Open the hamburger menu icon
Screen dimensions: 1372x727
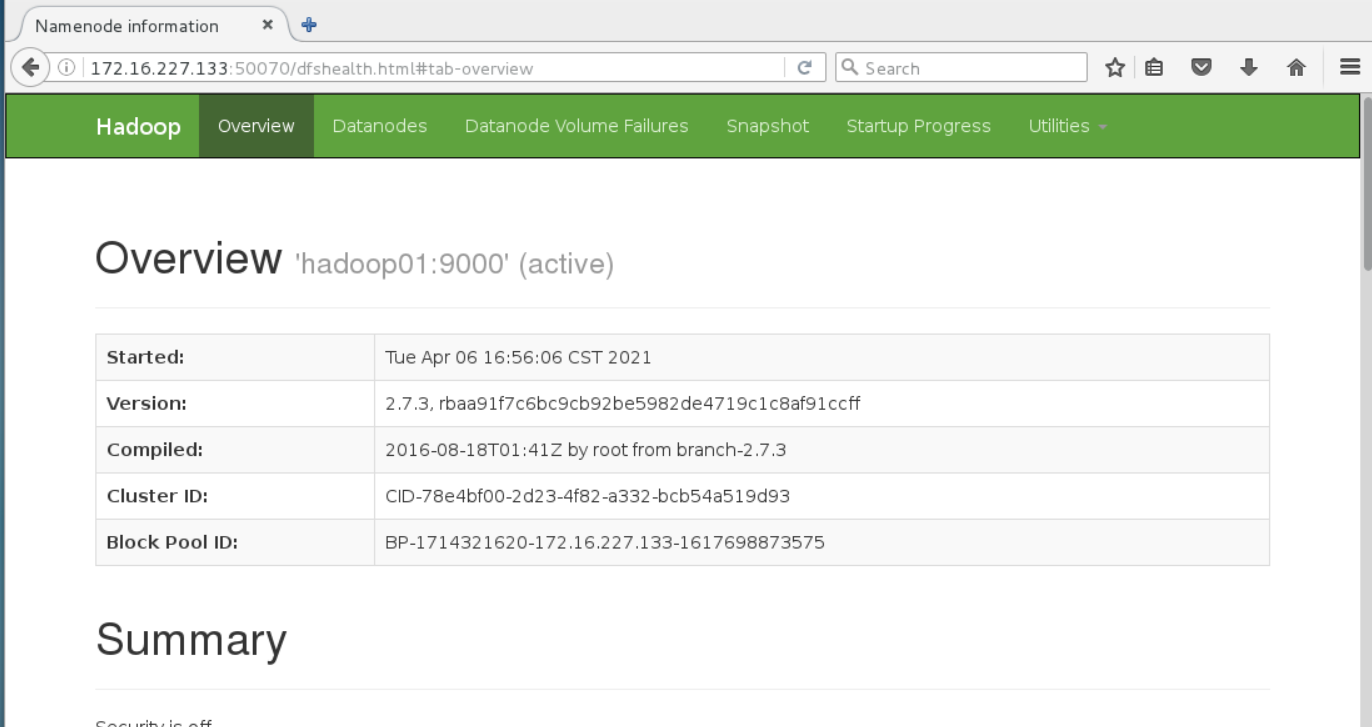pyautogui.click(x=1350, y=67)
